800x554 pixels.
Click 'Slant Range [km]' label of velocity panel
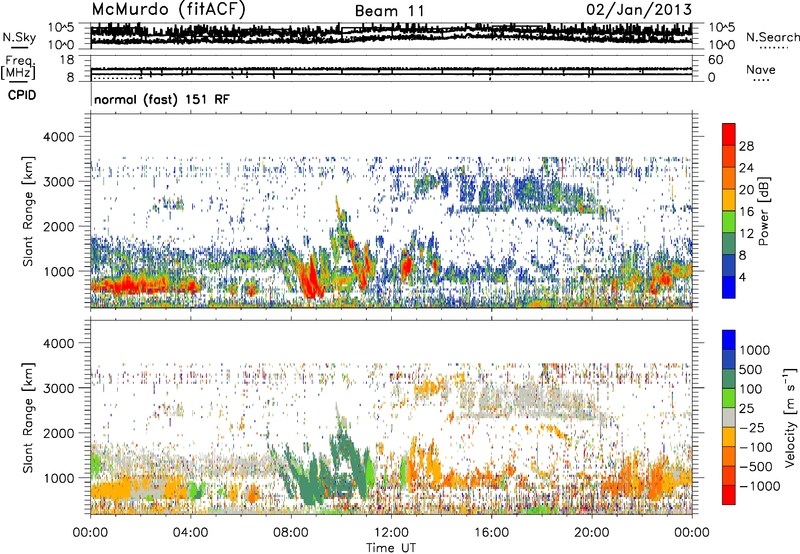pyautogui.click(x=28, y=417)
